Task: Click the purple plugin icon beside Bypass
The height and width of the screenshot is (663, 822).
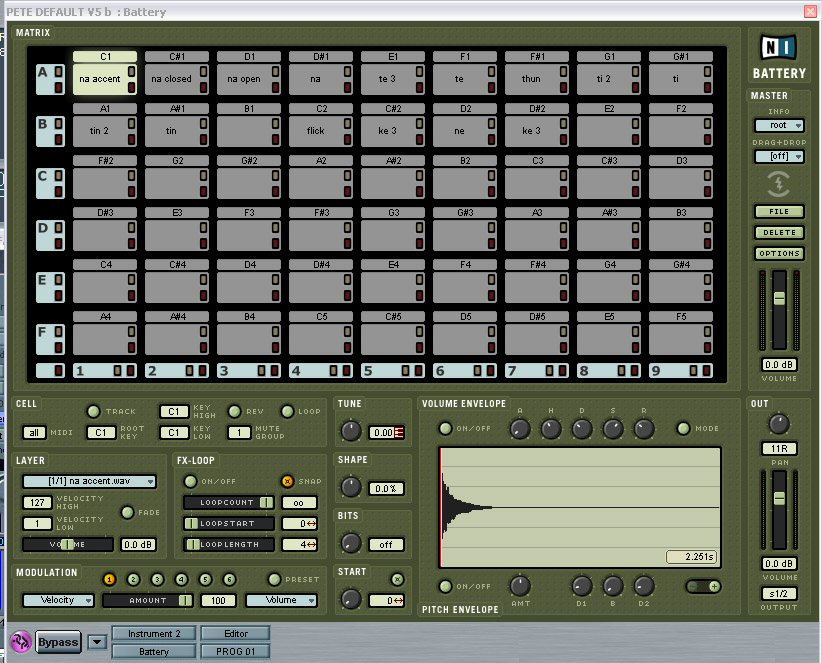Action: click(20, 642)
